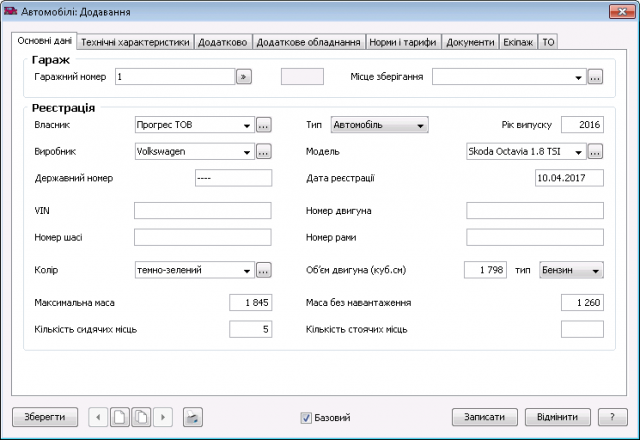This screenshot has height=440, width=640.
Task: Go to next record arrow
Action: point(163,416)
